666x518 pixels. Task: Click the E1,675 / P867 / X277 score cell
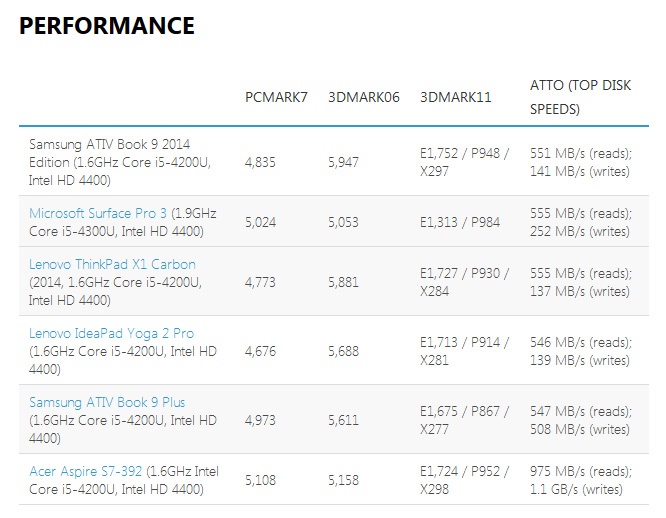464,420
